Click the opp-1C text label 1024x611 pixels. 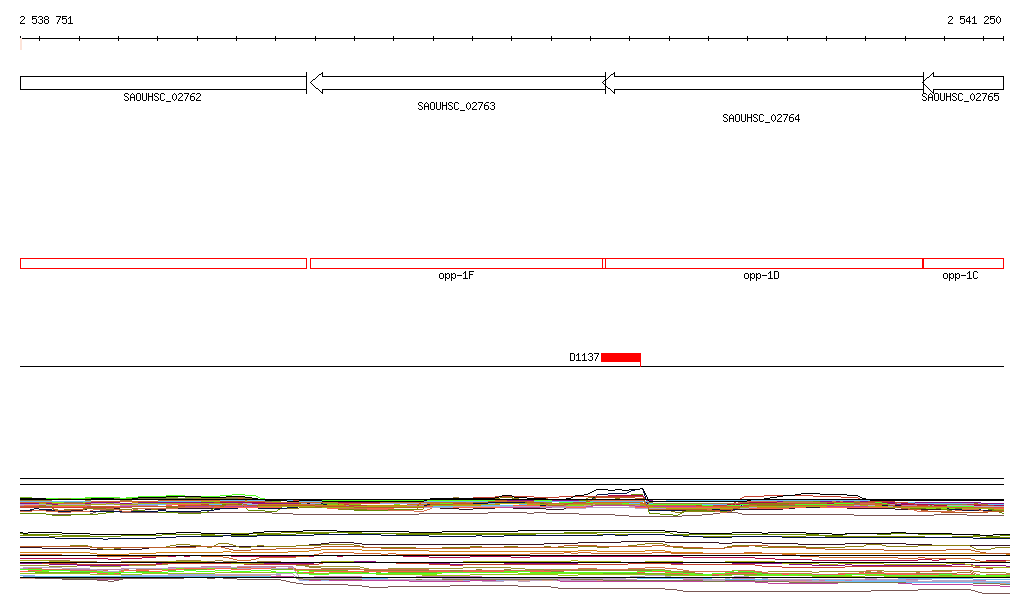click(960, 276)
